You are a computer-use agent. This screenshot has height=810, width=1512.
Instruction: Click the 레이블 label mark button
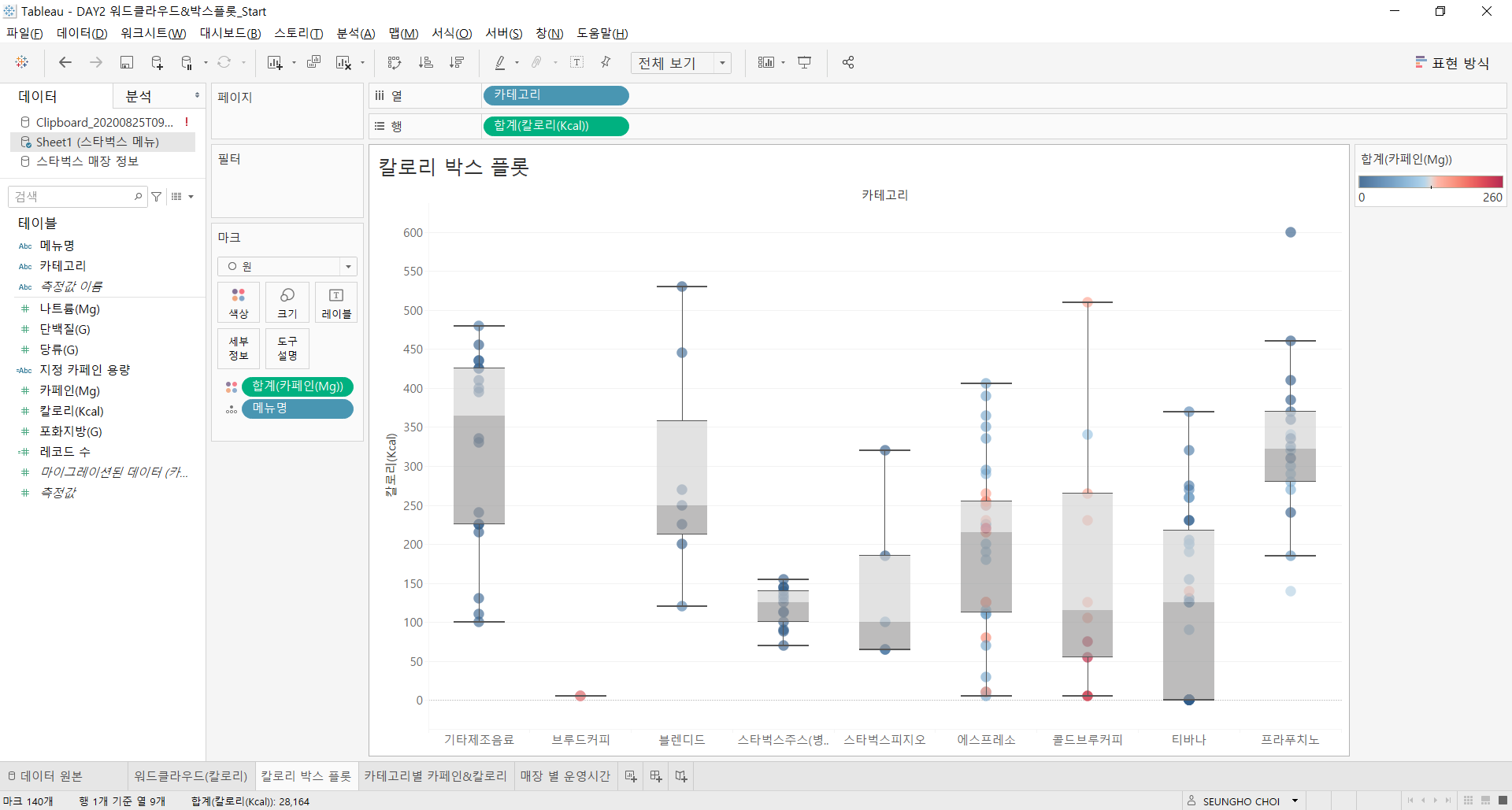tap(336, 302)
